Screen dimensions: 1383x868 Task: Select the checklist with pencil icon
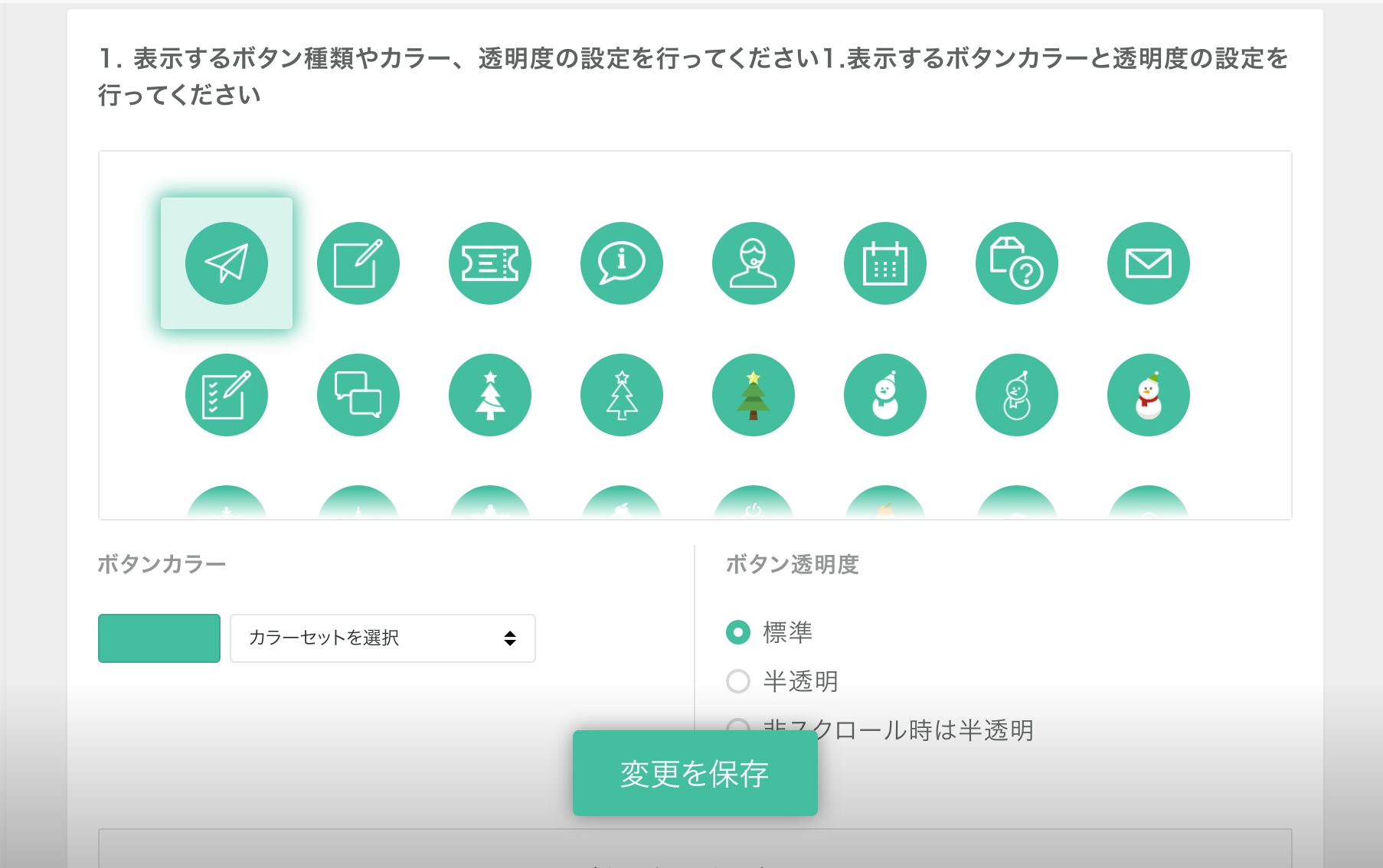click(x=227, y=395)
